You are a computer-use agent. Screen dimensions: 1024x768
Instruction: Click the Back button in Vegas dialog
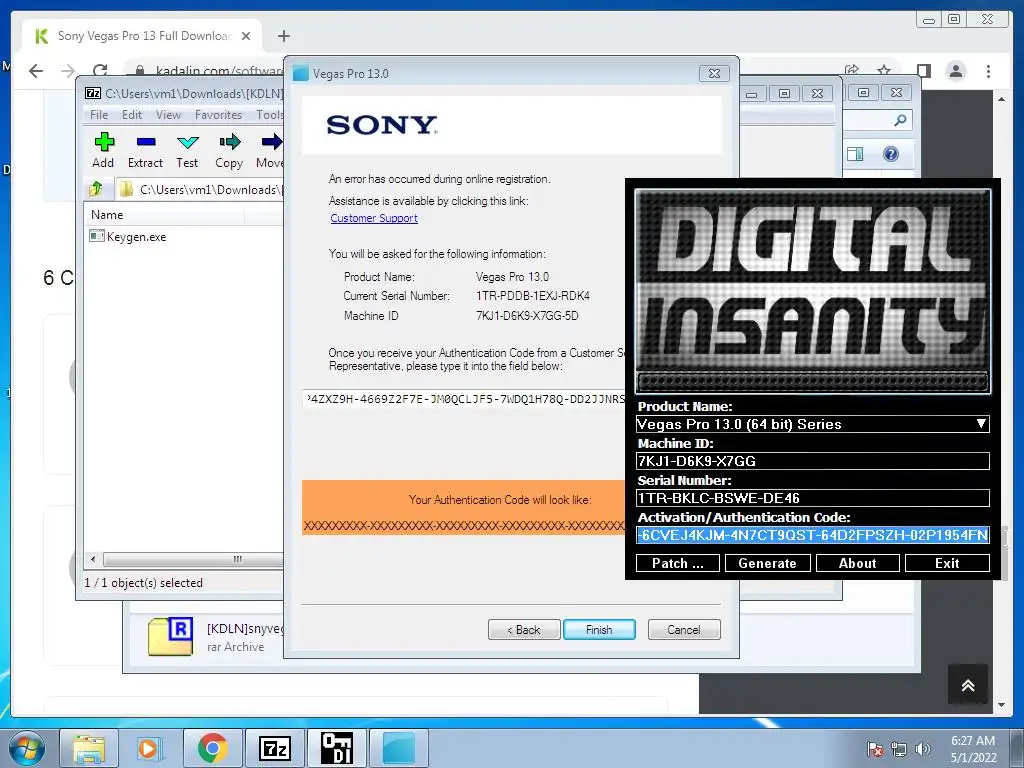pos(524,630)
